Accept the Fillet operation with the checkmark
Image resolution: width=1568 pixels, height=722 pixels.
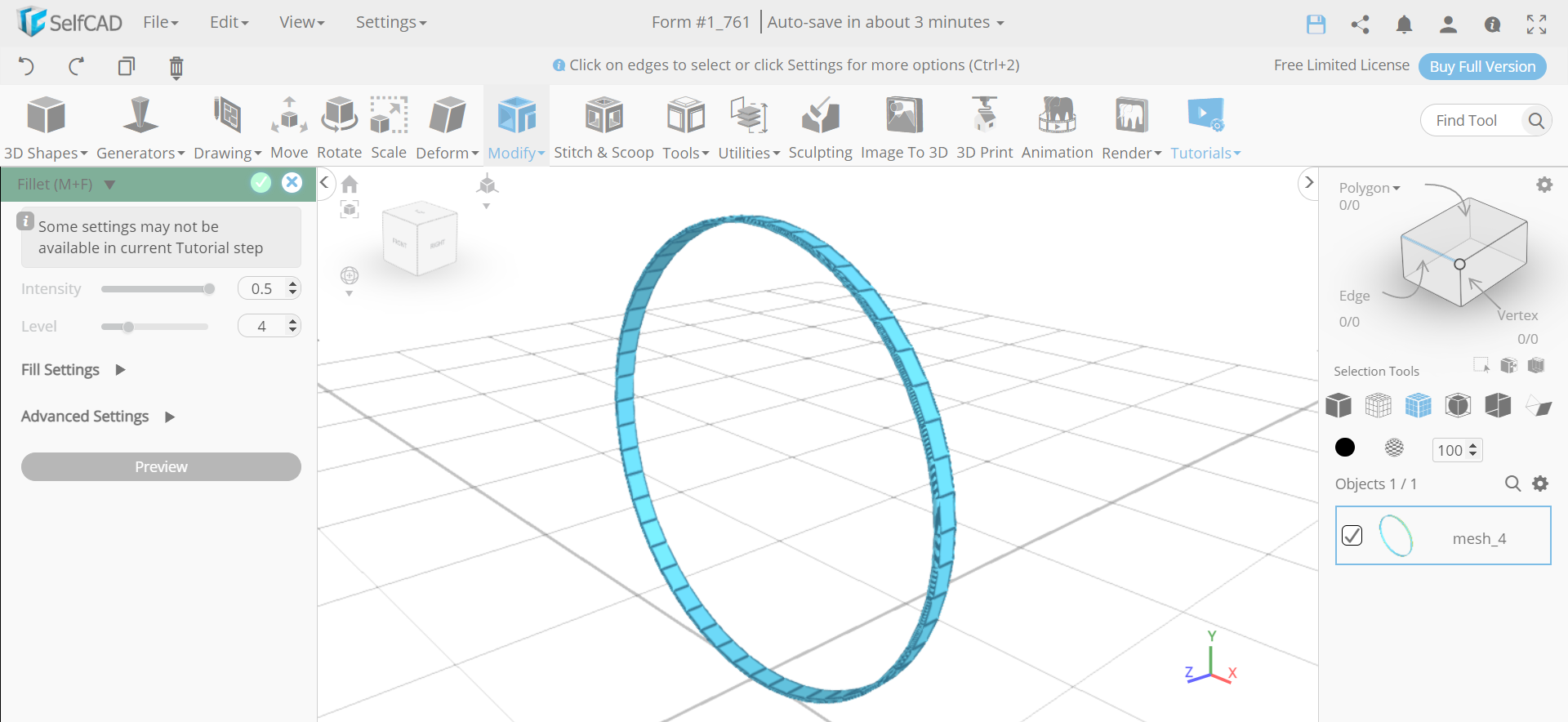coord(261,183)
